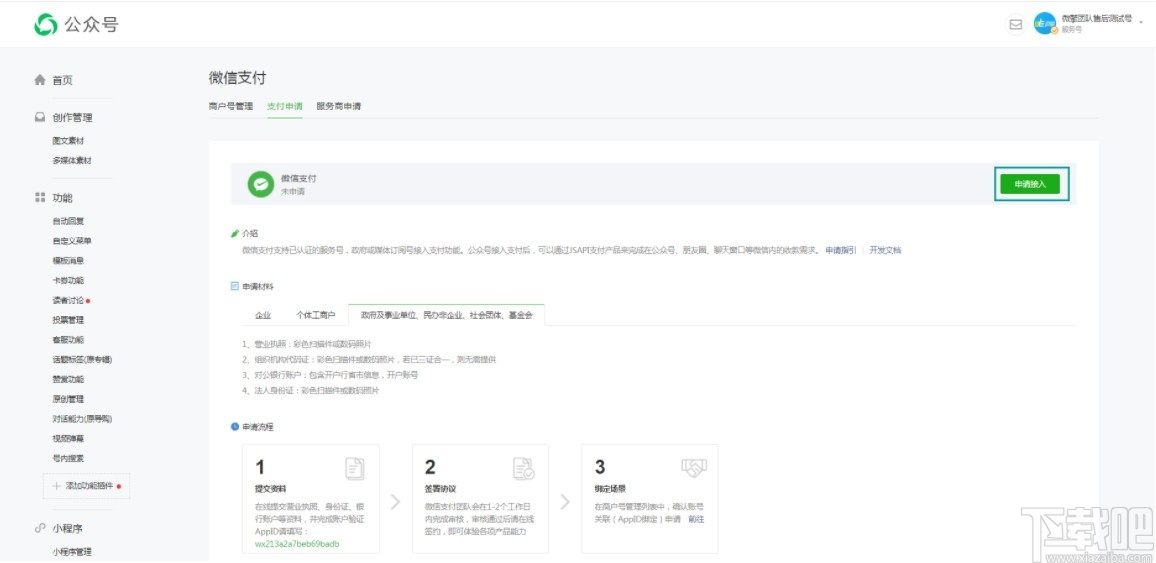1156x563 pixels.
Task: Select the 功能 section header
Action: pos(63,198)
